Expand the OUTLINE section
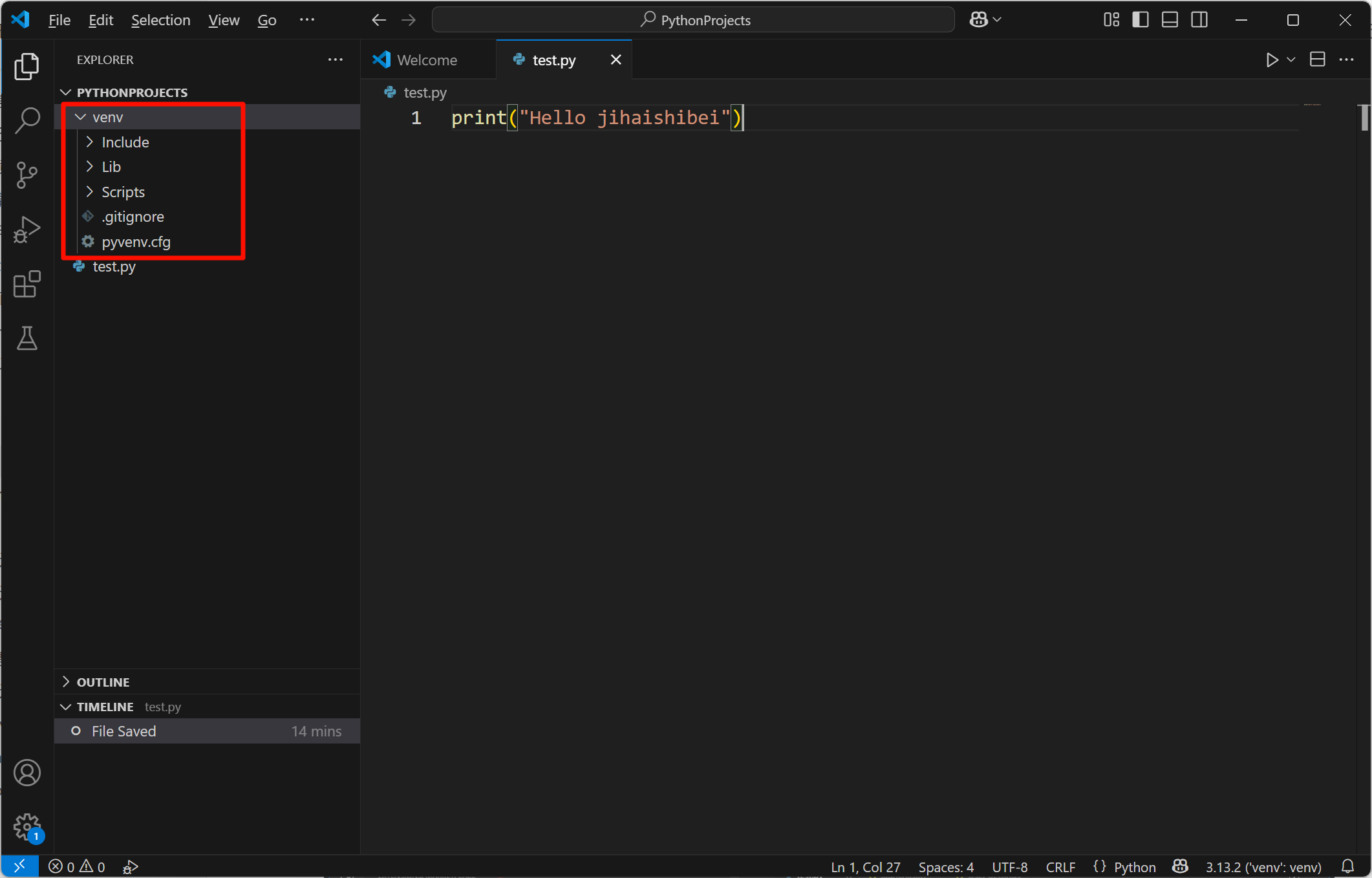Image resolution: width=1372 pixels, height=878 pixels. (103, 682)
